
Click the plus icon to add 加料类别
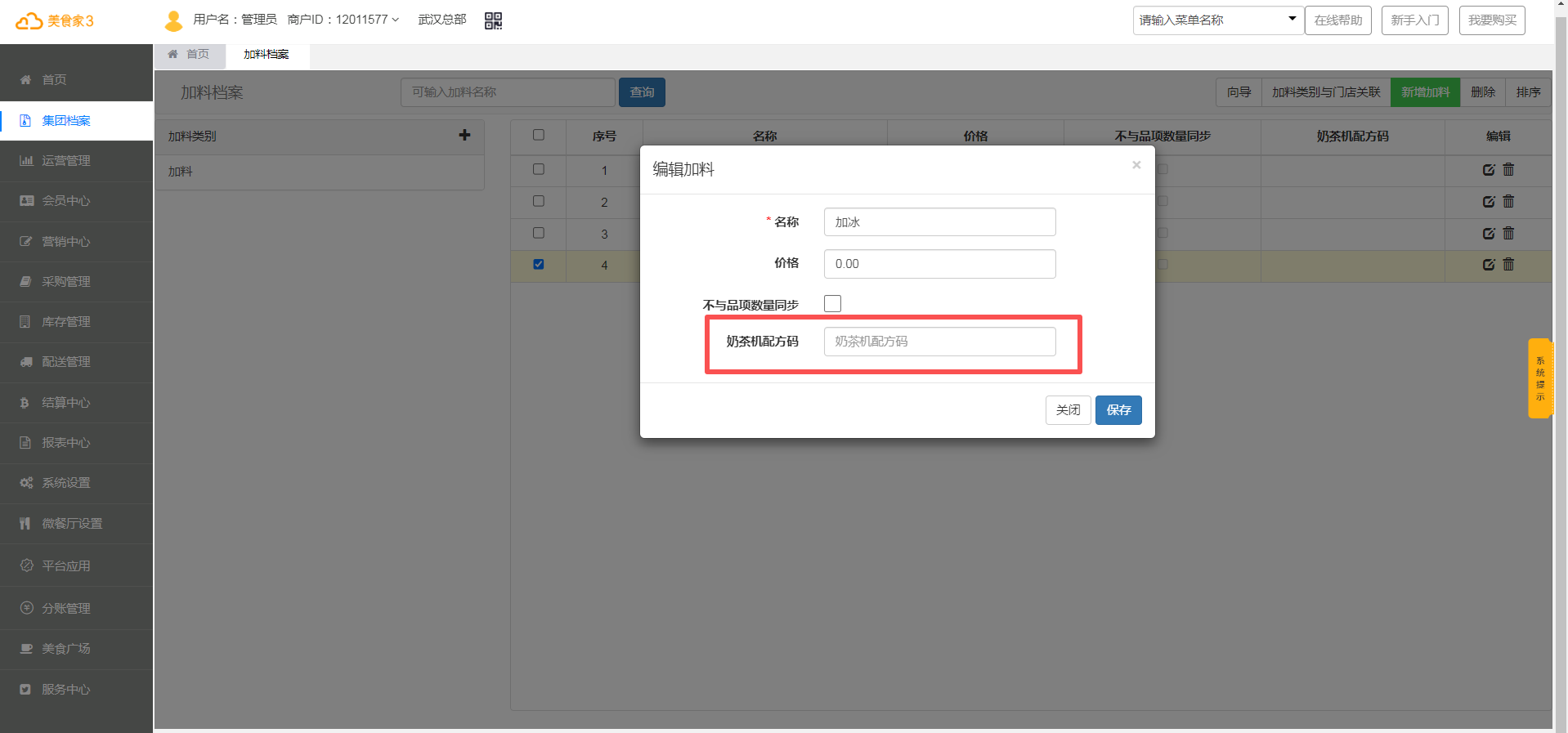click(464, 136)
